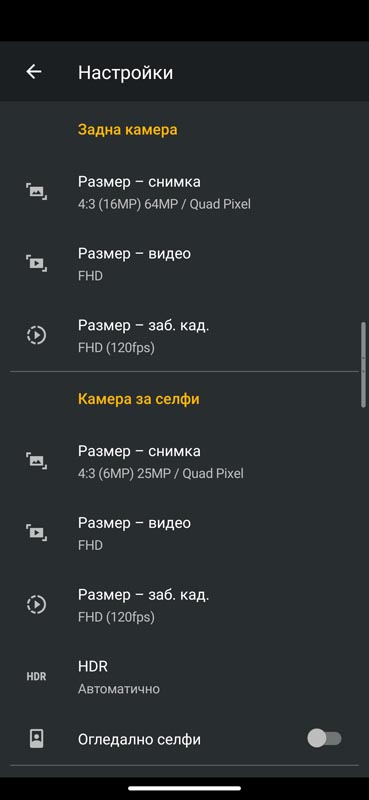Click the settings list scrollbar
The width and height of the screenshot is (369, 800).
(363, 364)
